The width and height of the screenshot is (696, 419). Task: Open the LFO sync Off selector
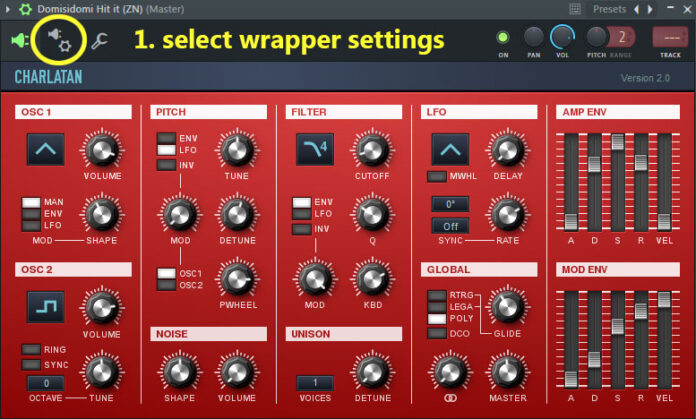click(450, 226)
